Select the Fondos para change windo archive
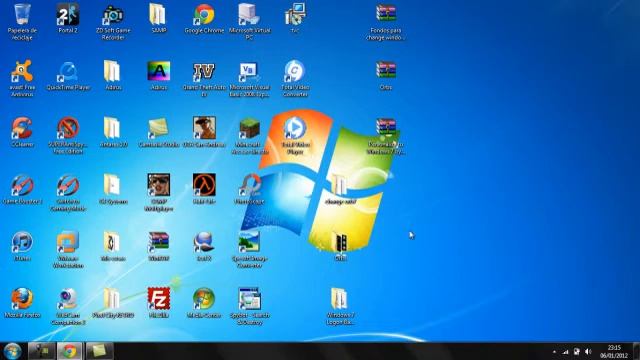 386,14
